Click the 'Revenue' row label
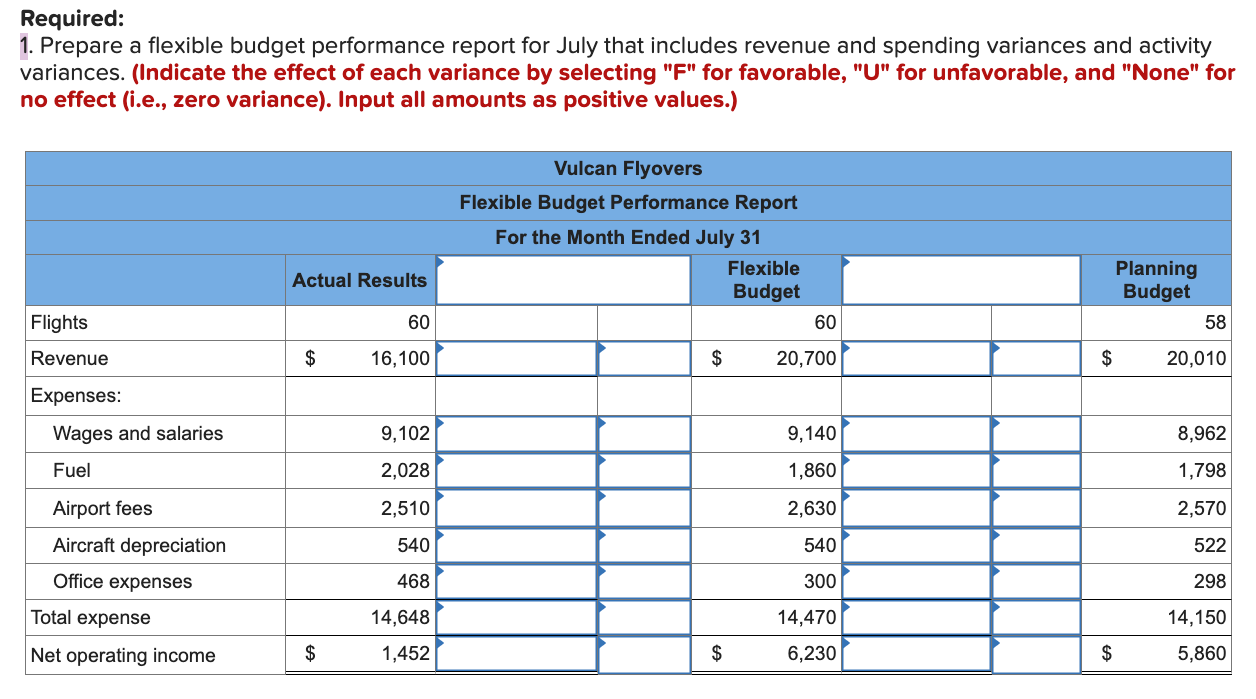Screen dimensions: 1256x699 click(x=69, y=359)
